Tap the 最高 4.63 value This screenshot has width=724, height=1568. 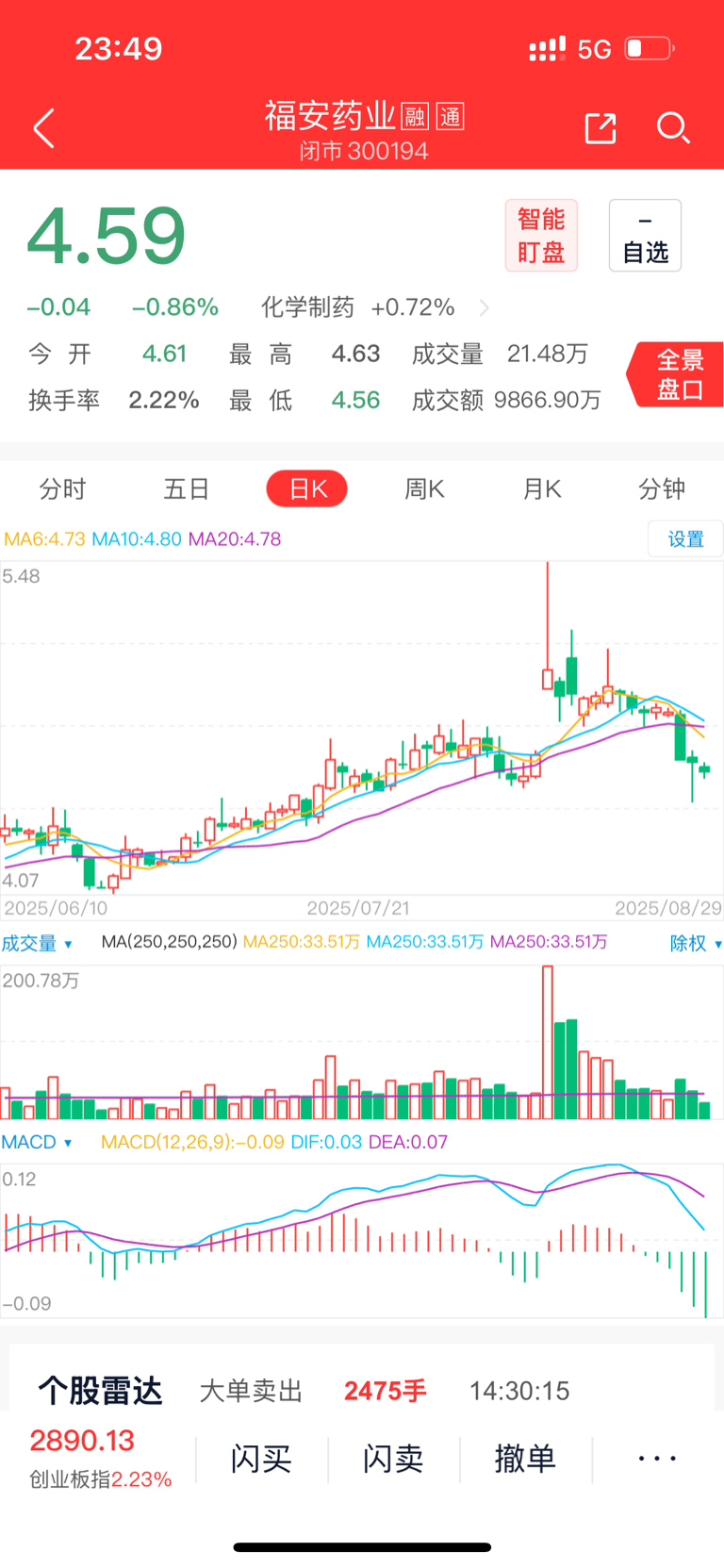355,354
